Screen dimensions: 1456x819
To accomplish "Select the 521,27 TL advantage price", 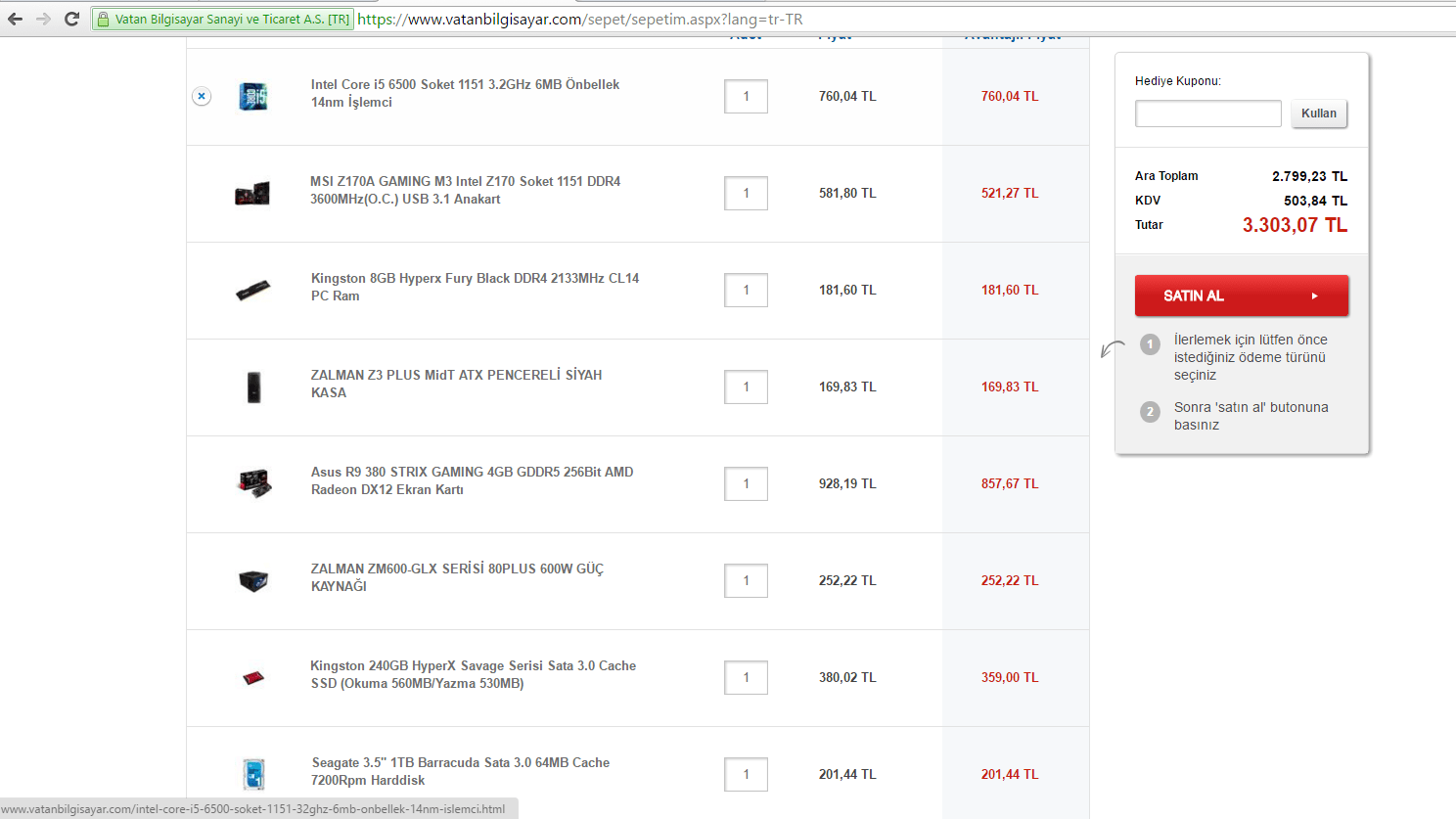I will click(1010, 193).
